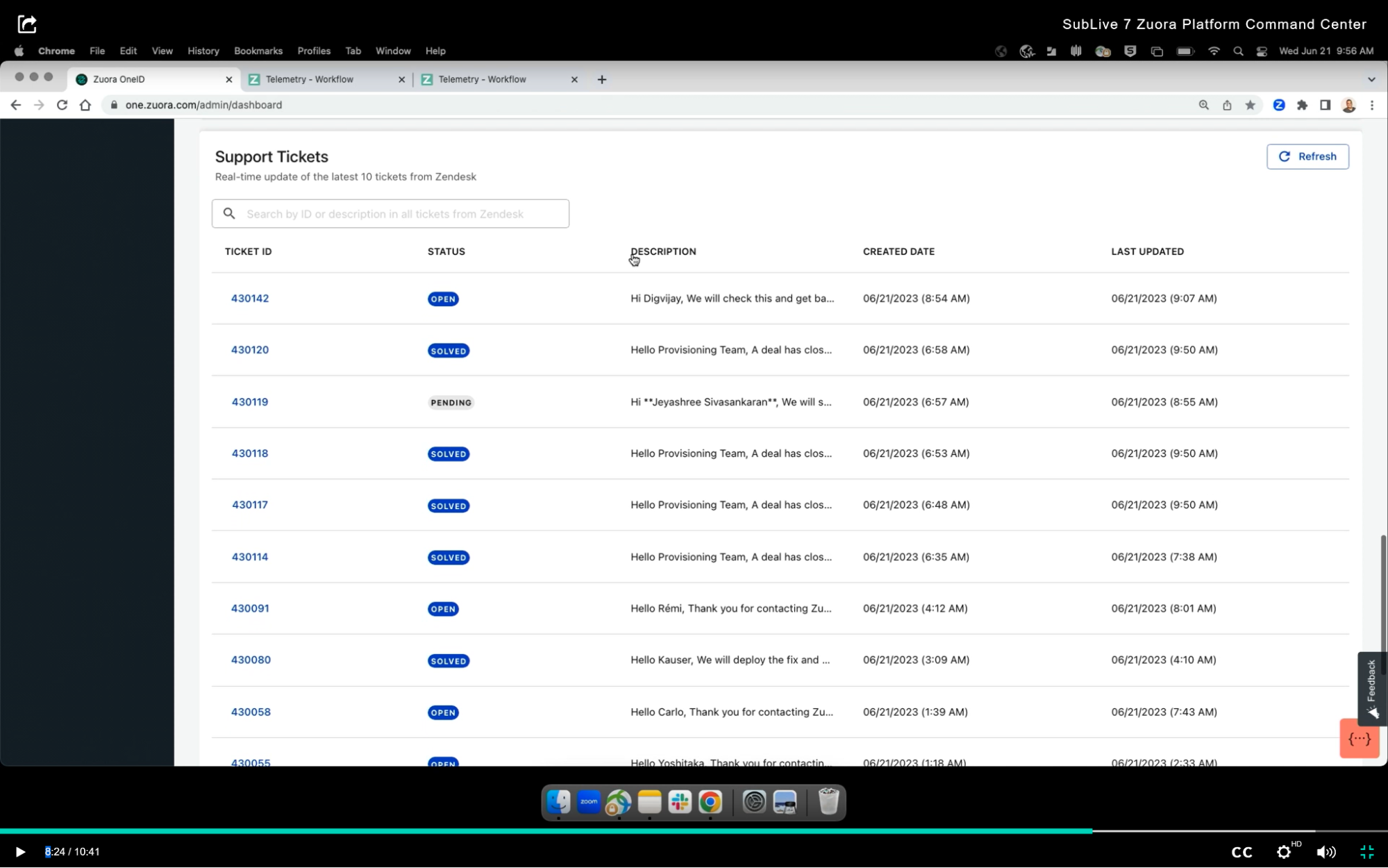Image resolution: width=1388 pixels, height=868 pixels.
Task: Click Refresh button in Support Tickets
Action: [x=1307, y=156]
